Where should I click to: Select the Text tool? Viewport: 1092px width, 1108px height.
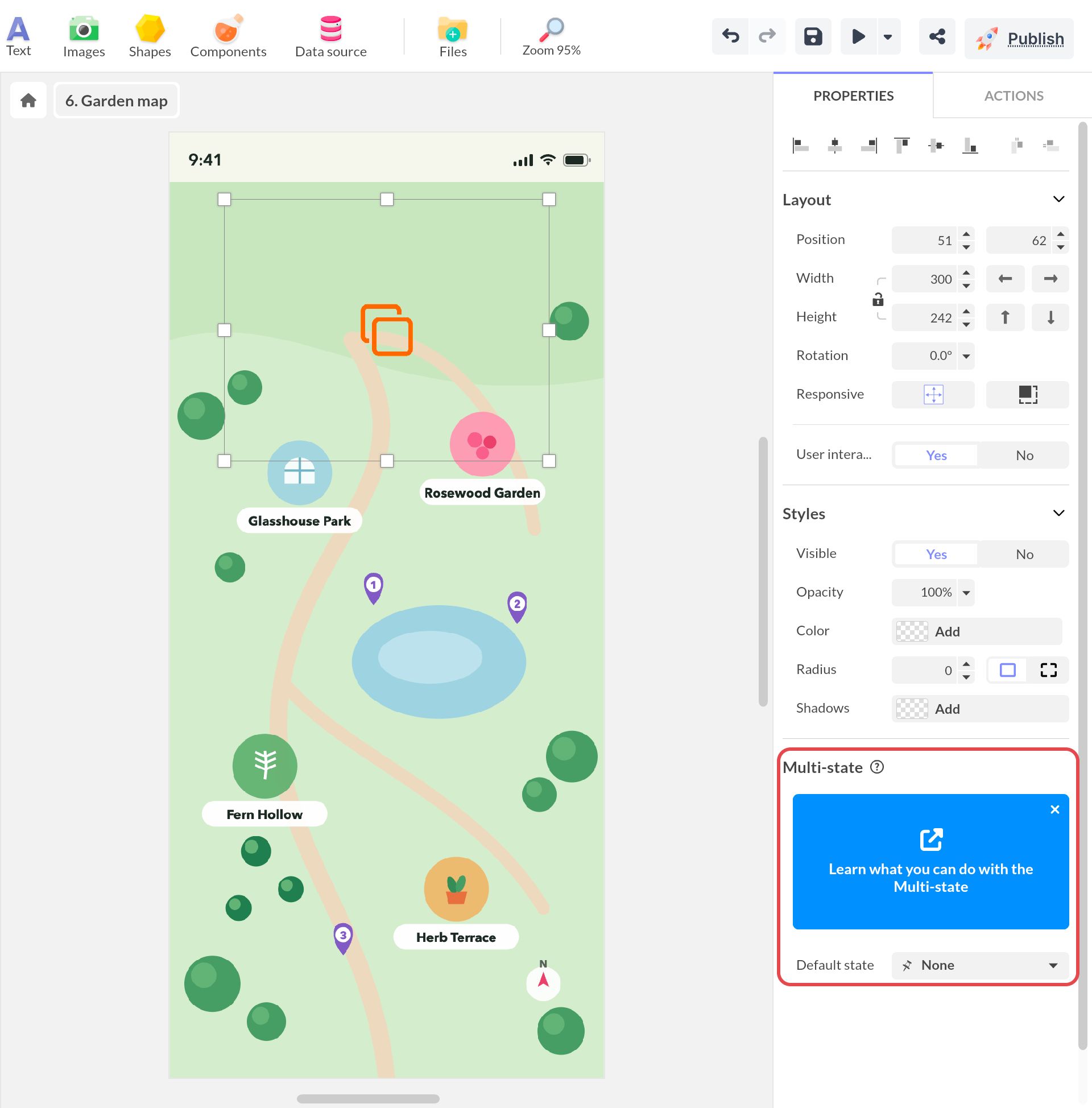coord(18,37)
